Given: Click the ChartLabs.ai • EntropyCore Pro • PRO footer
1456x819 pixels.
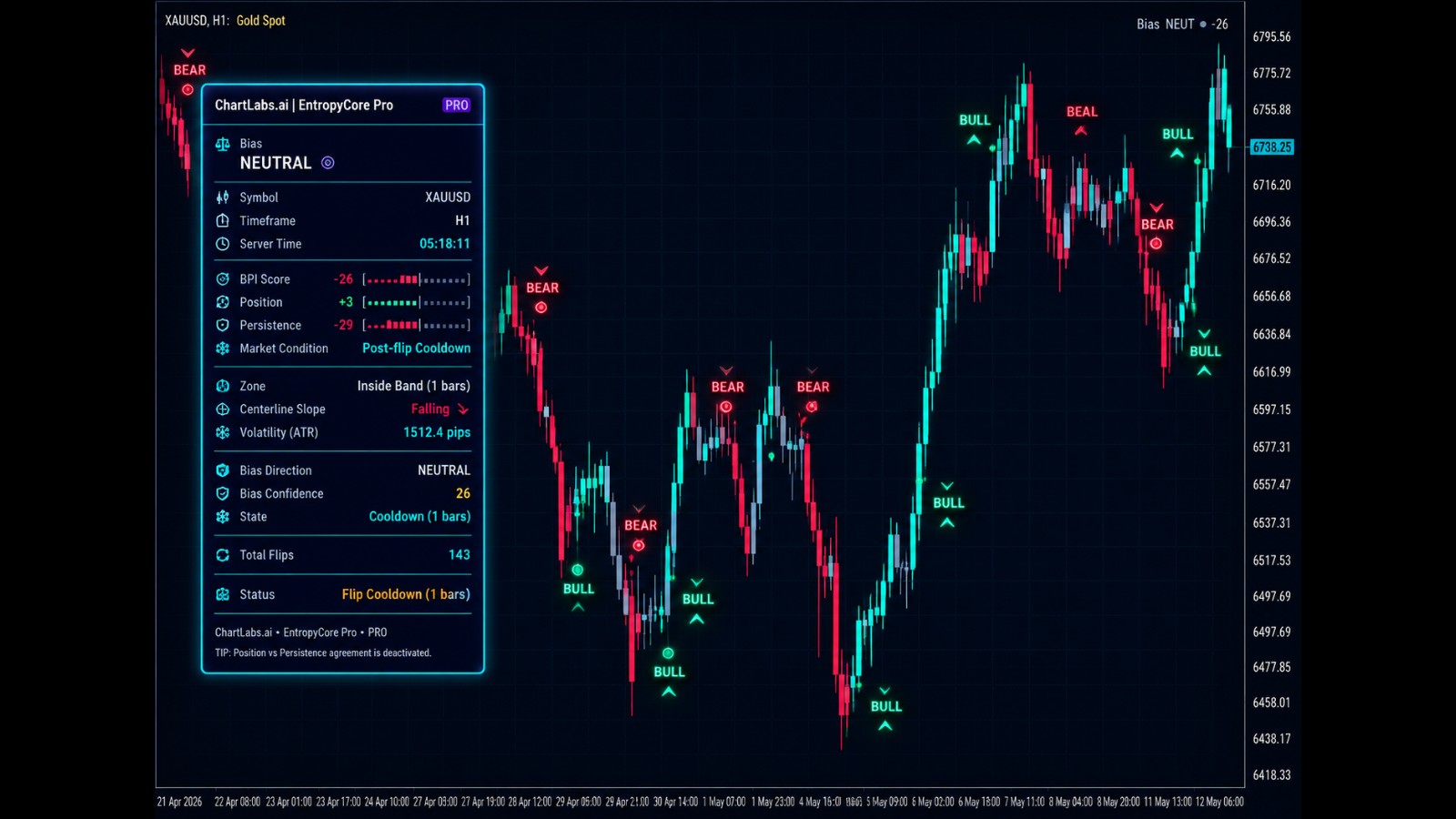Looking at the screenshot, I should click(301, 632).
